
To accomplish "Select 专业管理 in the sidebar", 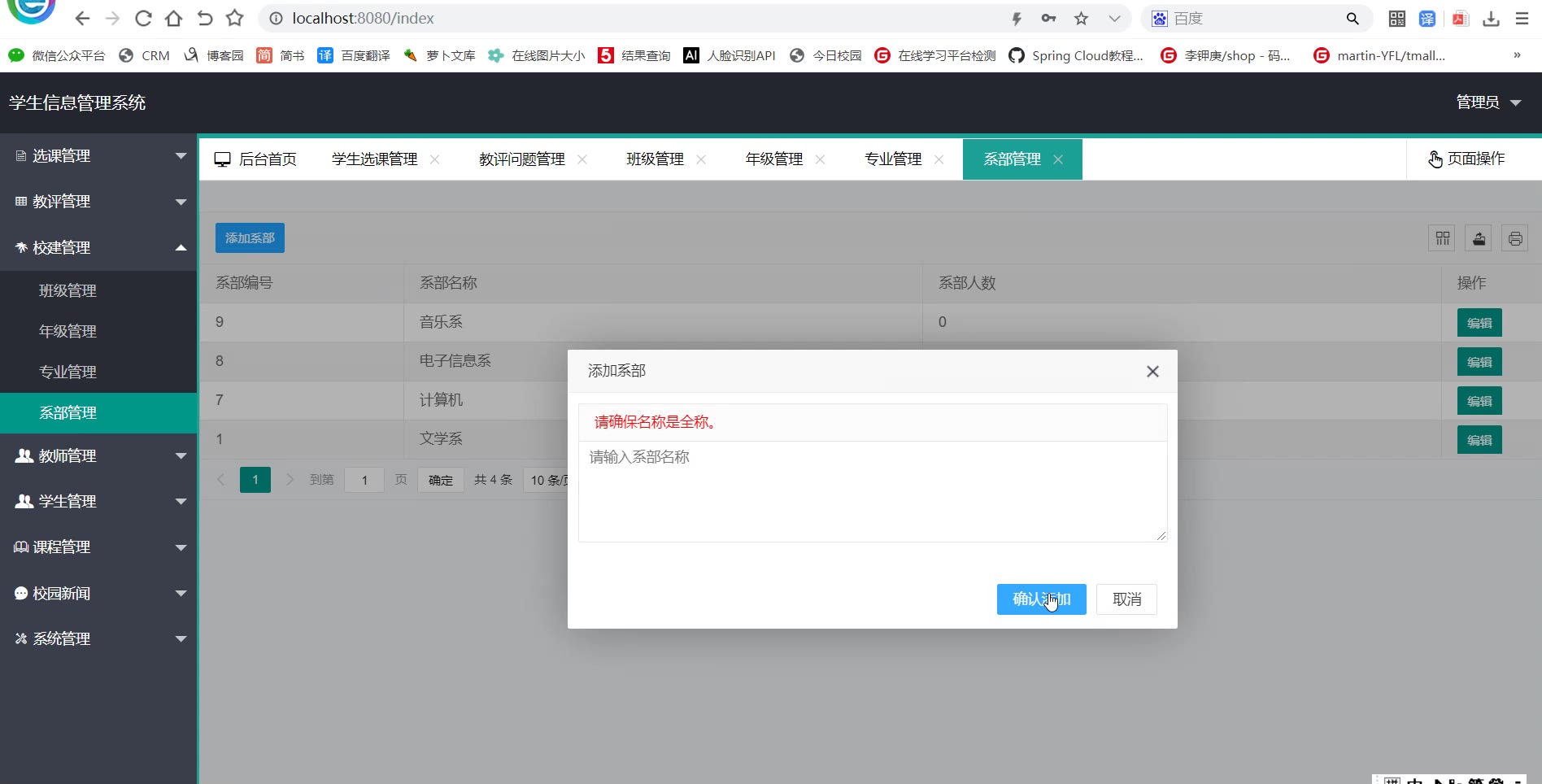I will point(68,372).
